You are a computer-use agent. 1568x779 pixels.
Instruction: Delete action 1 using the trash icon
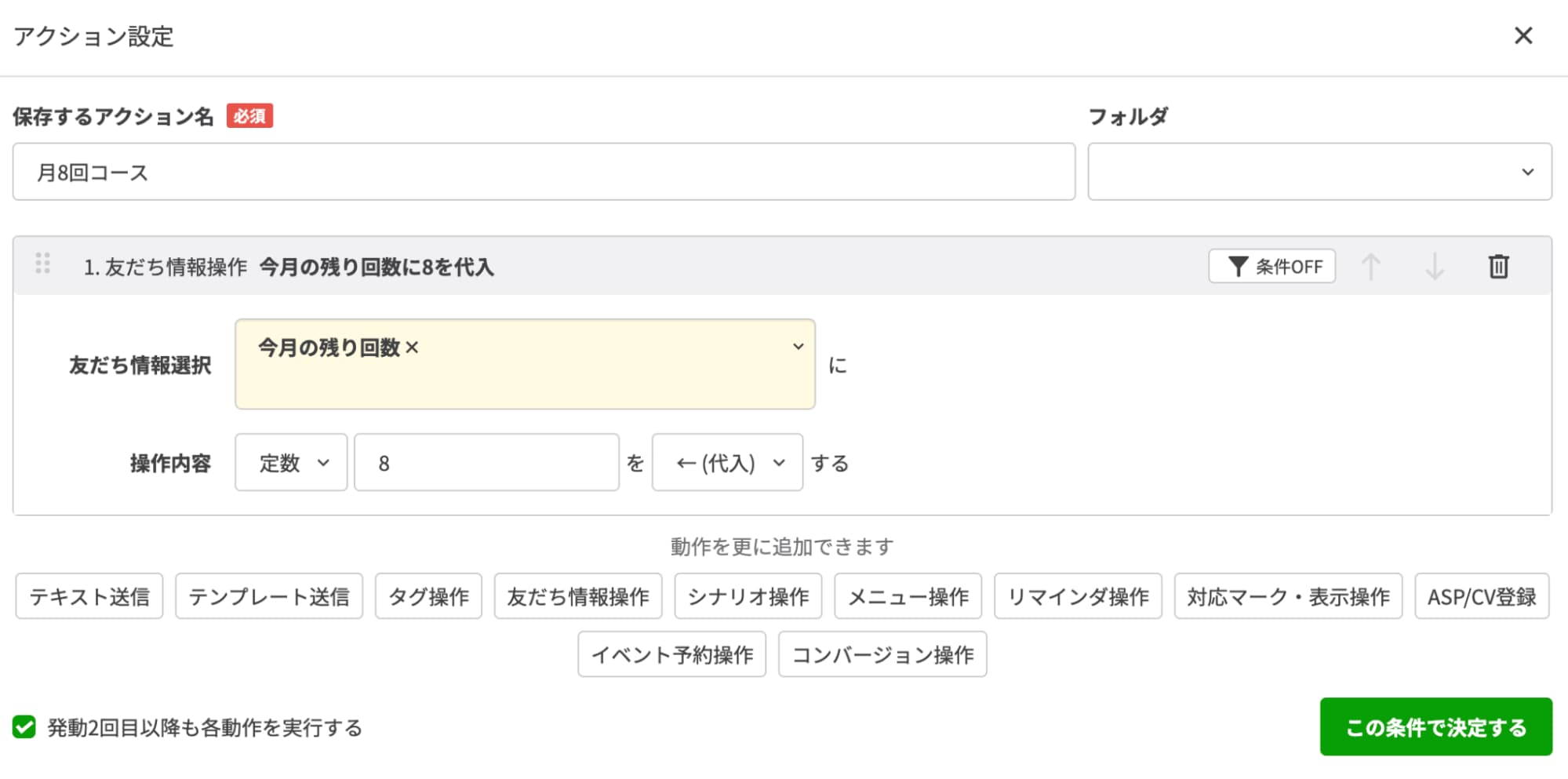(x=1499, y=267)
